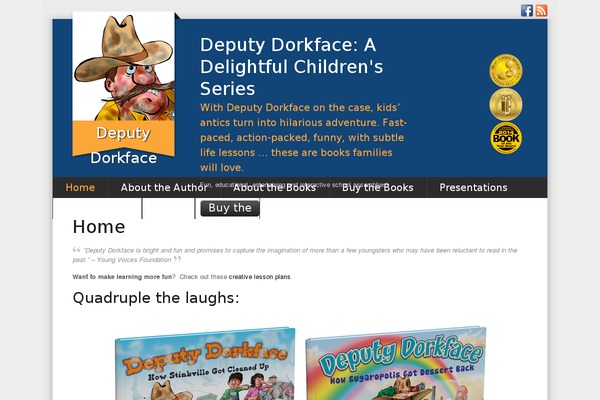Open the RSS feed icon
The height and width of the screenshot is (400, 600).
[541, 10]
